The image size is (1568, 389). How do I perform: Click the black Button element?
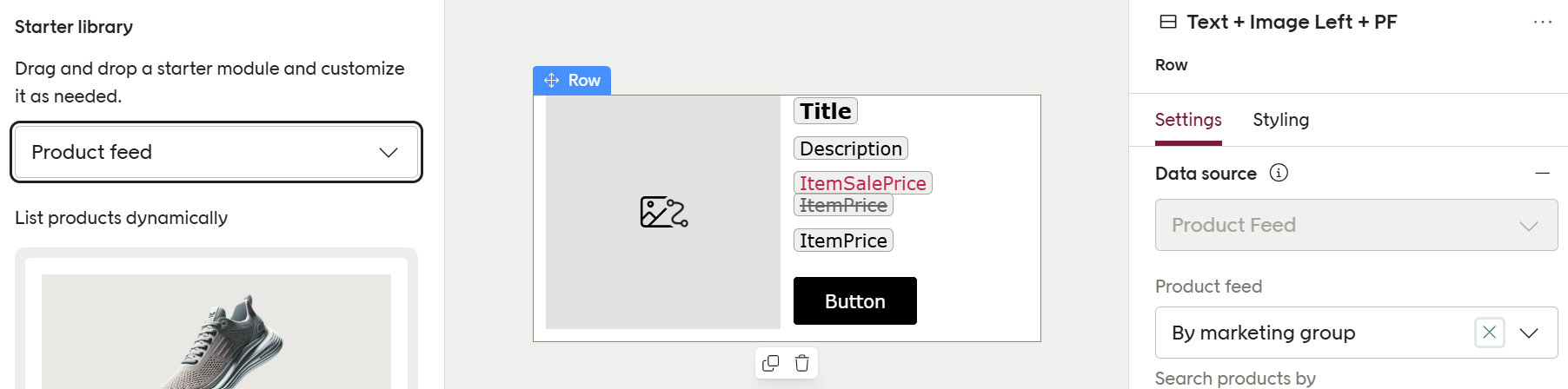point(854,301)
